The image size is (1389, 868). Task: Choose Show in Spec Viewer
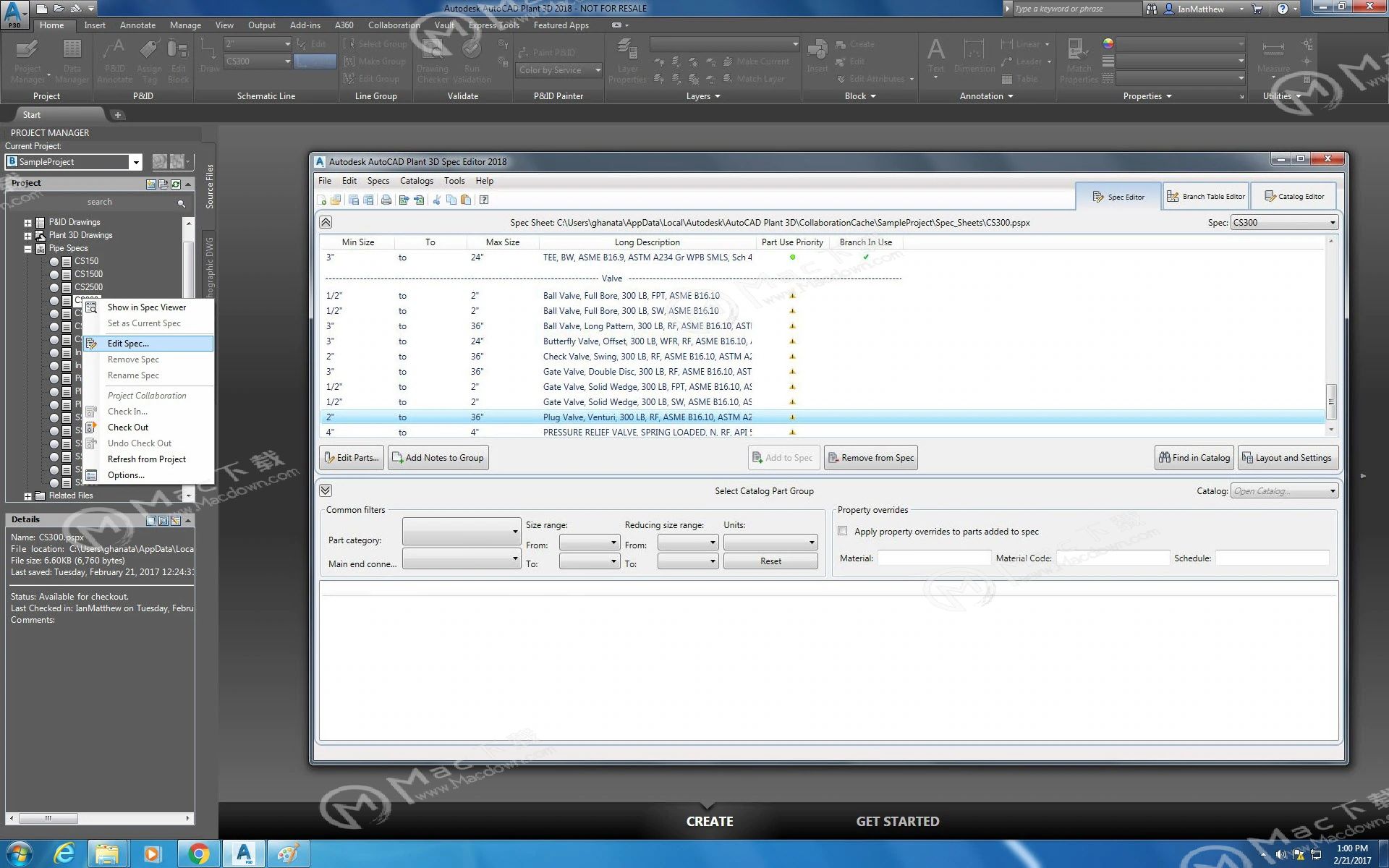tap(148, 307)
